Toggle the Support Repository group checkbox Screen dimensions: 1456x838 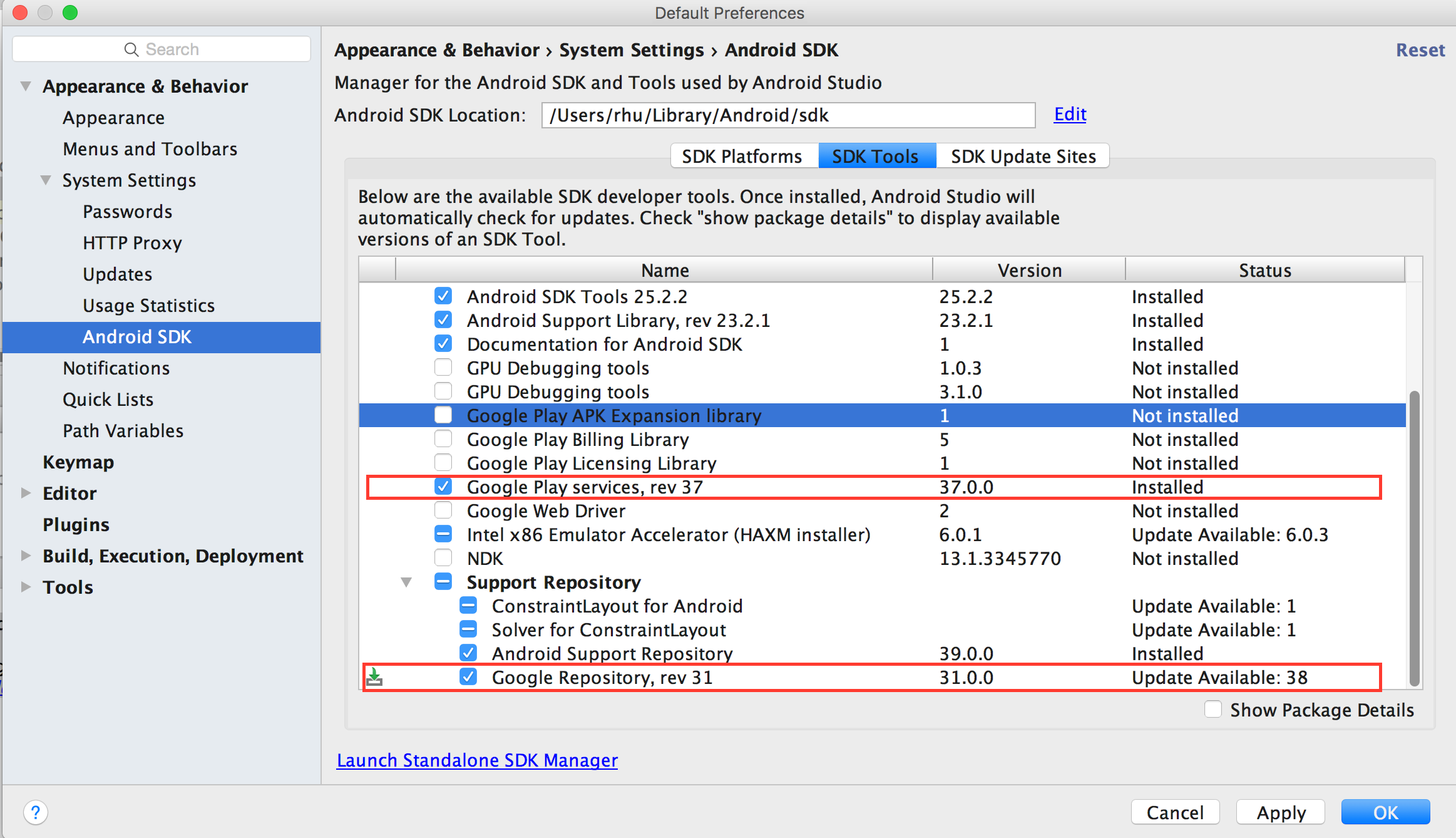coord(443,581)
